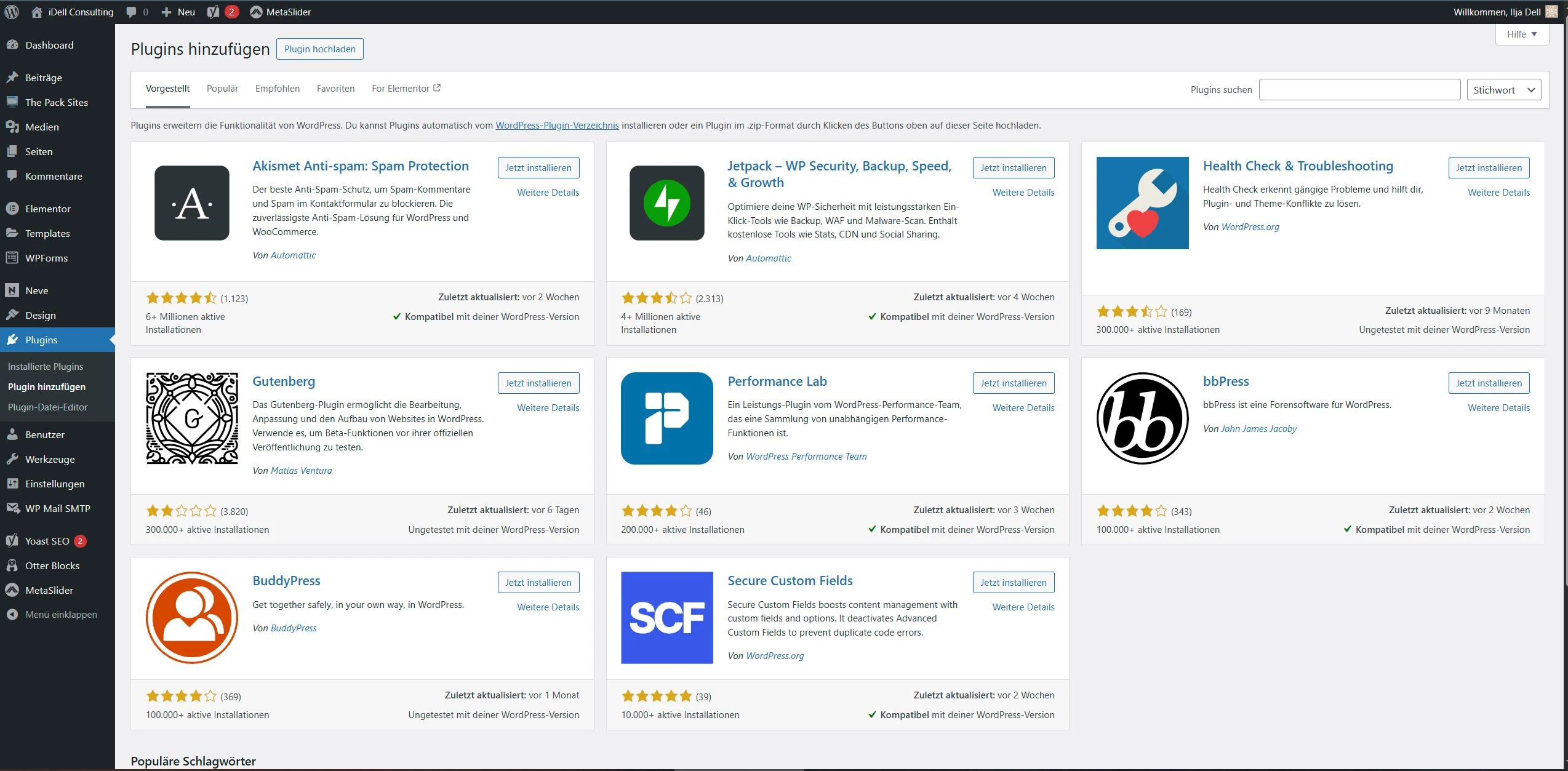Click the Neve theme icon
1568x771 pixels.
point(12,290)
